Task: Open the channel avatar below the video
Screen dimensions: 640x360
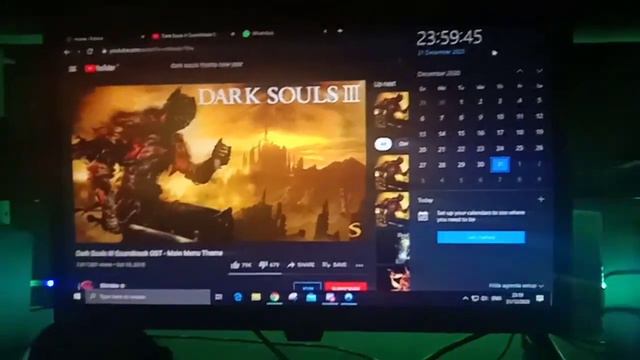Action: [x=86, y=285]
